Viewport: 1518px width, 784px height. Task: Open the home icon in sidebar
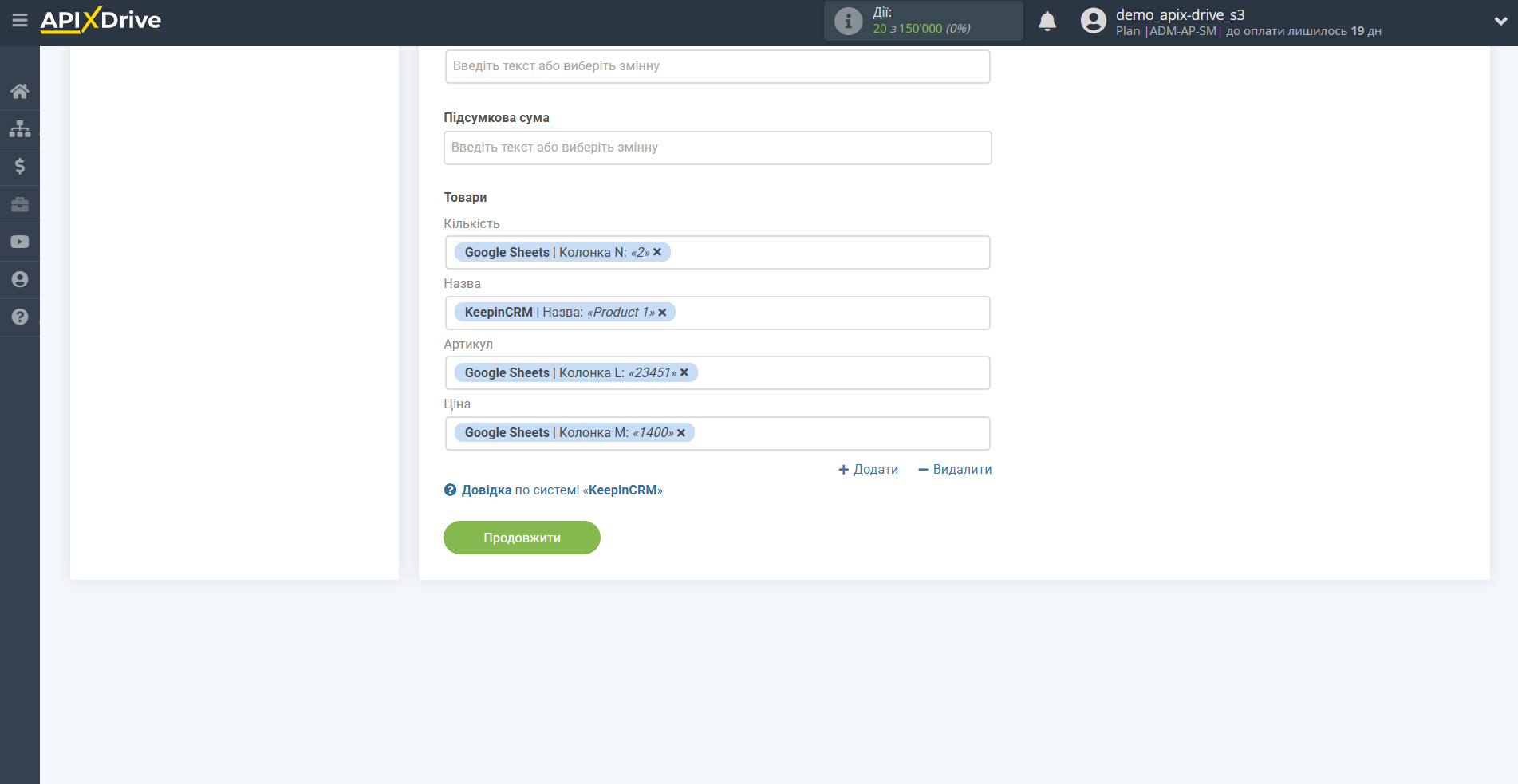tap(20, 91)
